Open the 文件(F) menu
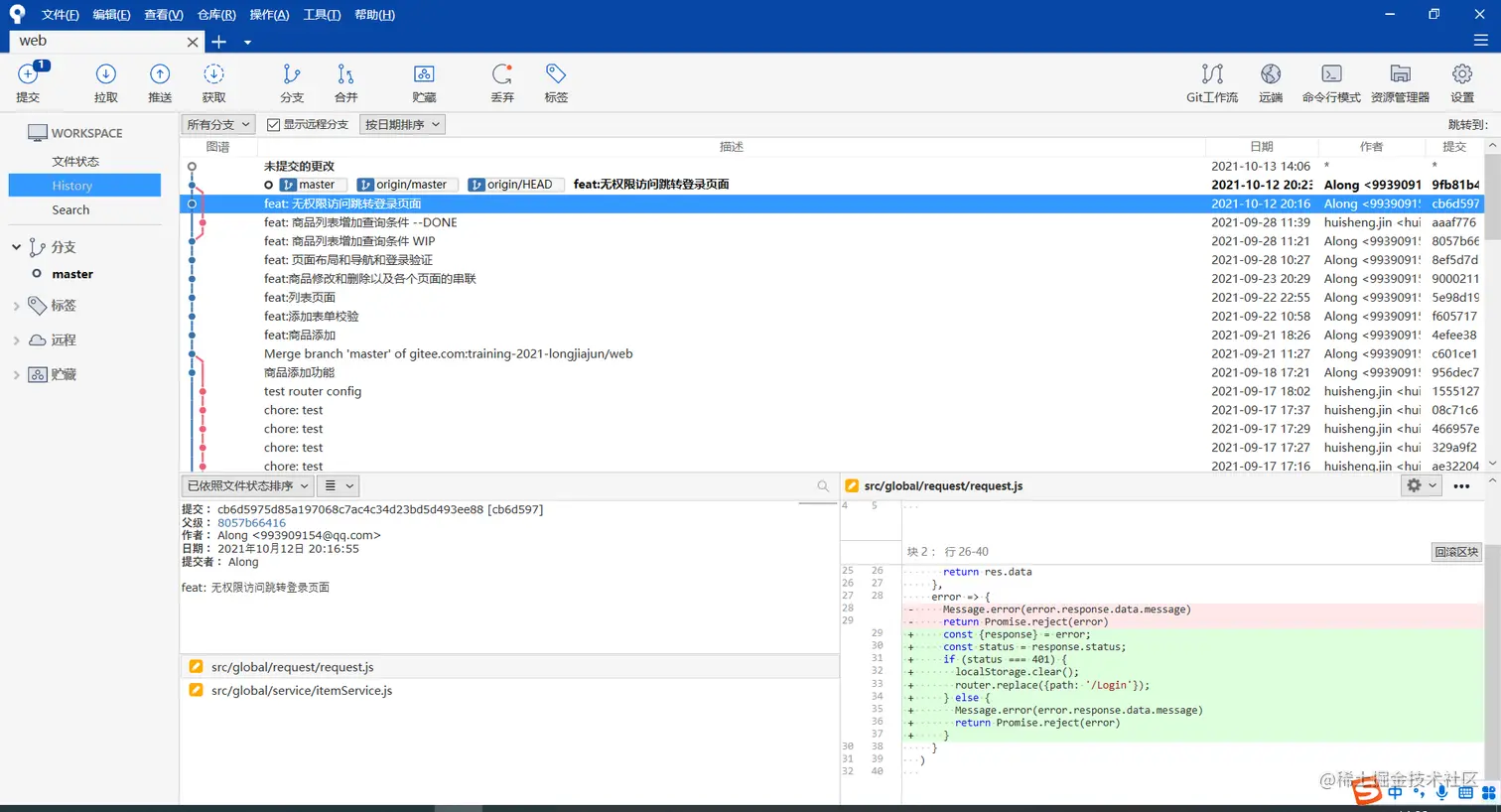The width and height of the screenshot is (1501, 812). click(60, 15)
